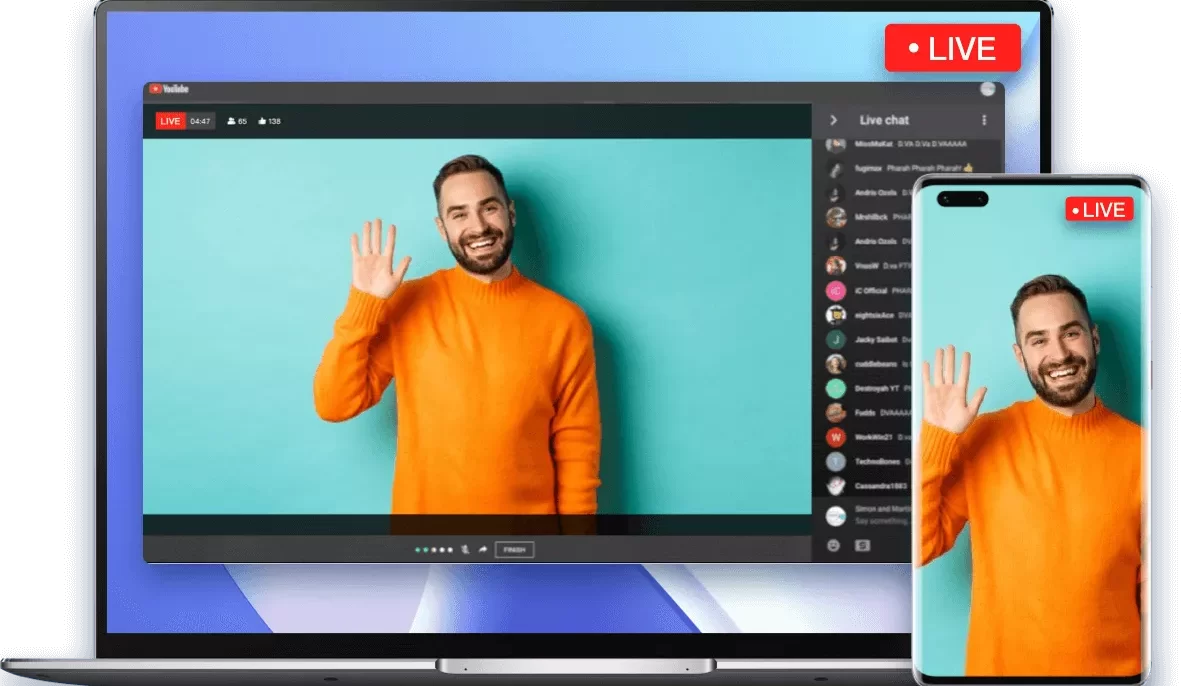Toggle the muted microphone icon below the video
Image resolution: width=1200 pixels, height=686 pixels.
pos(466,549)
